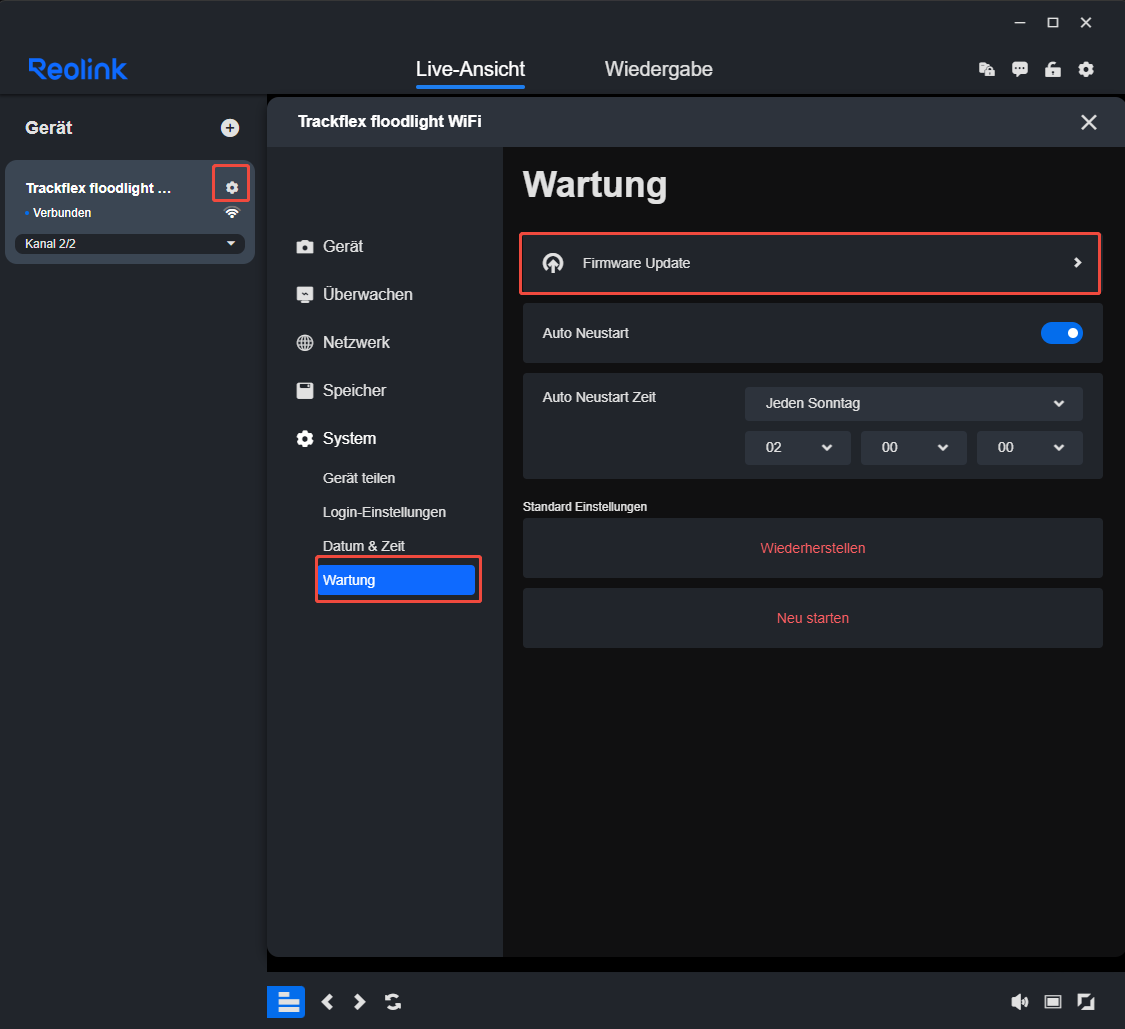Open Gerät teilen submenu item
Viewport: 1125px width, 1029px height.
click(x=359, y=479)
